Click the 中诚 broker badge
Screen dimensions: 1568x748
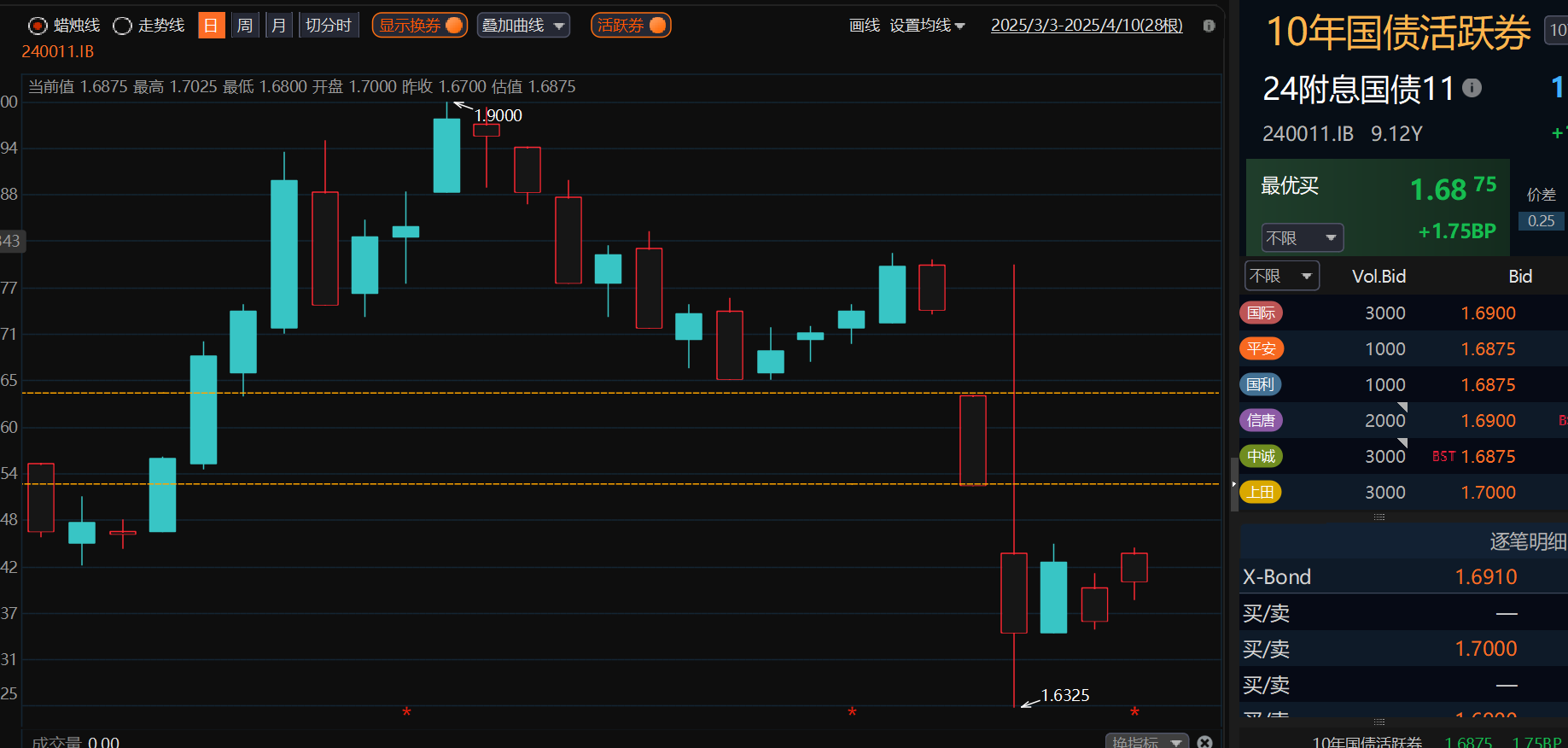click(x=1261, y=456)
